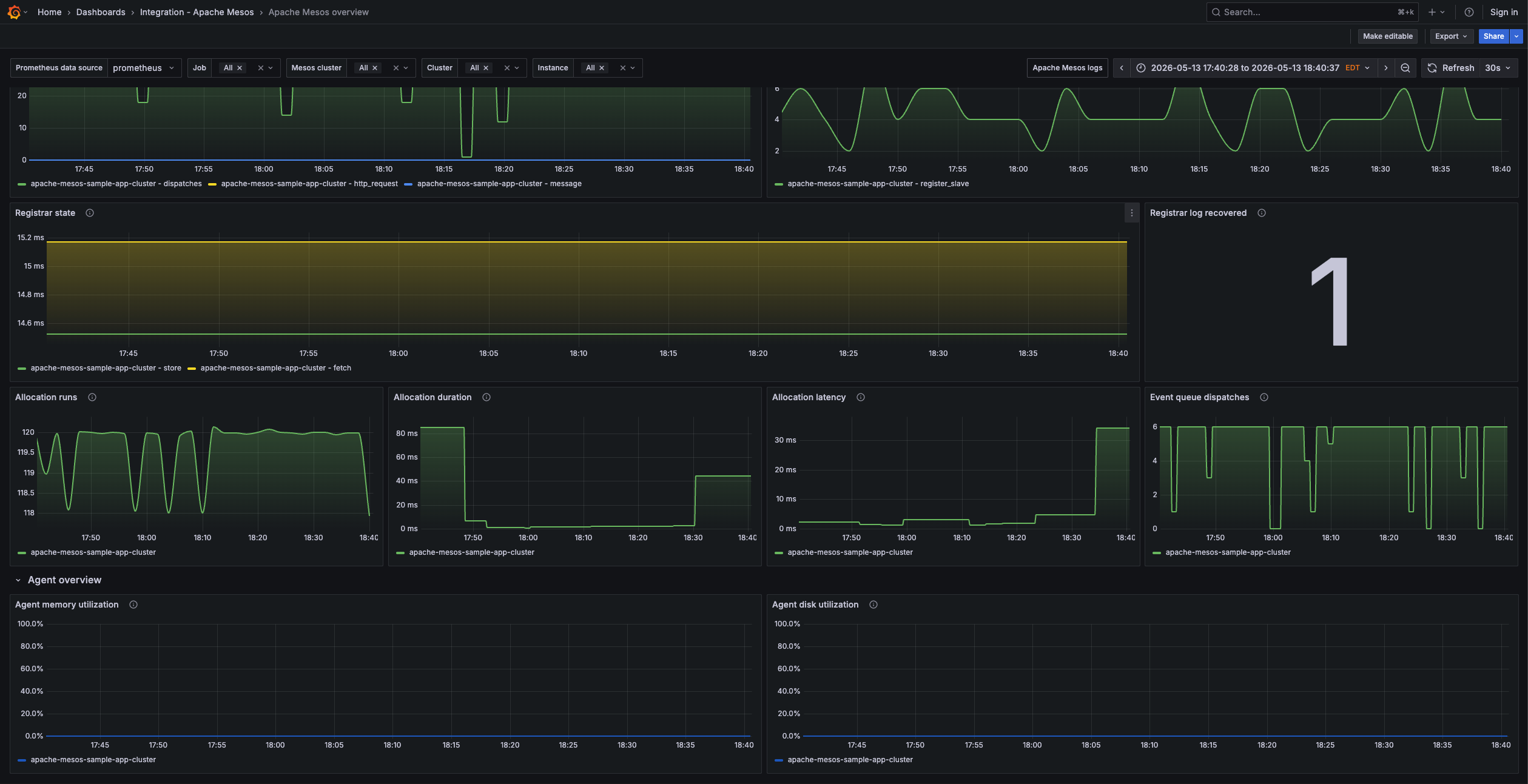The width and height of the screenshot is (1528, 784).
Task: Click the refresh circular arrows icon
Action: pyautogui.click(x=1432, y=68)
